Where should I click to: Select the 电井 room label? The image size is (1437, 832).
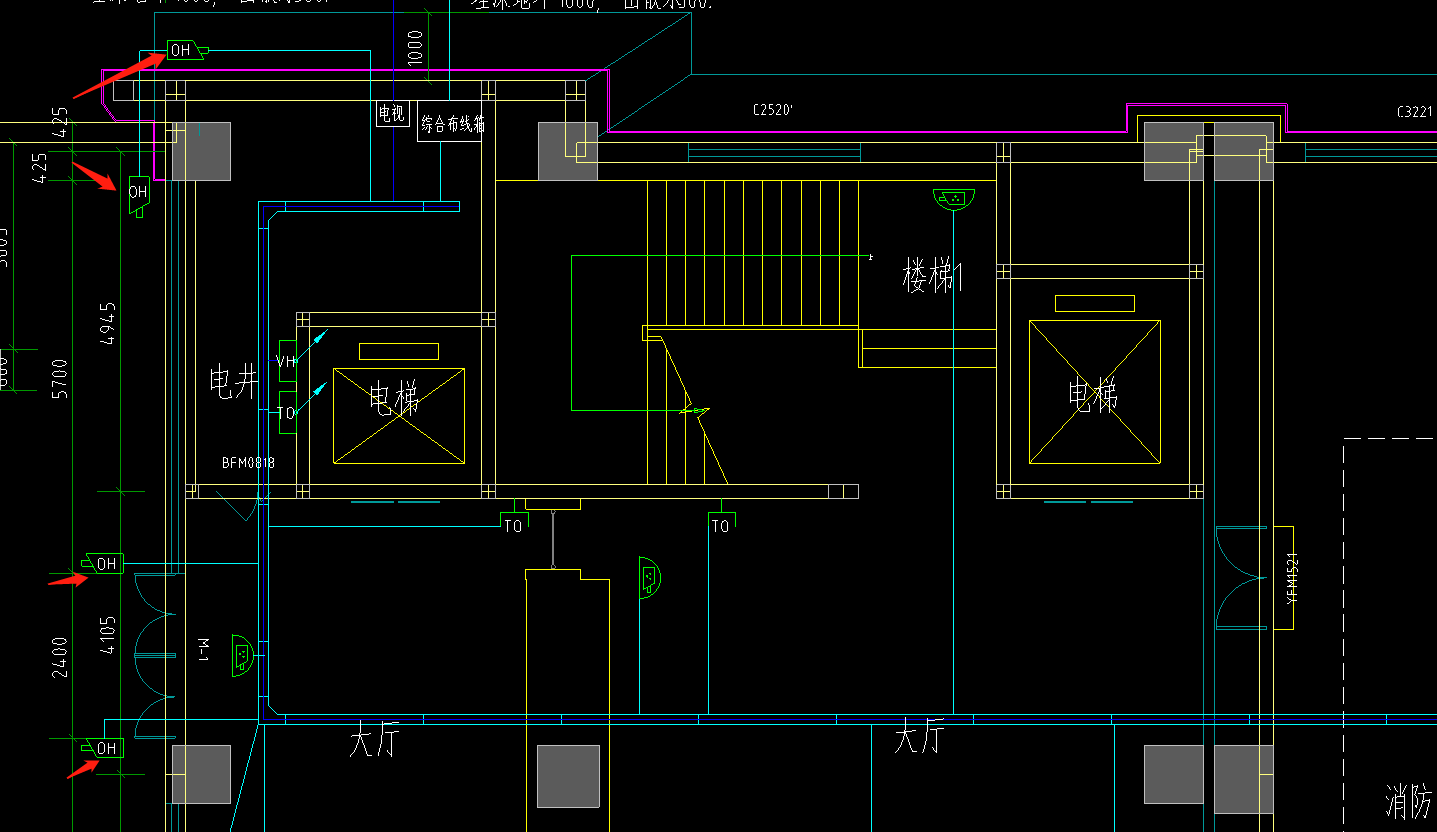[x=233, y=383]
